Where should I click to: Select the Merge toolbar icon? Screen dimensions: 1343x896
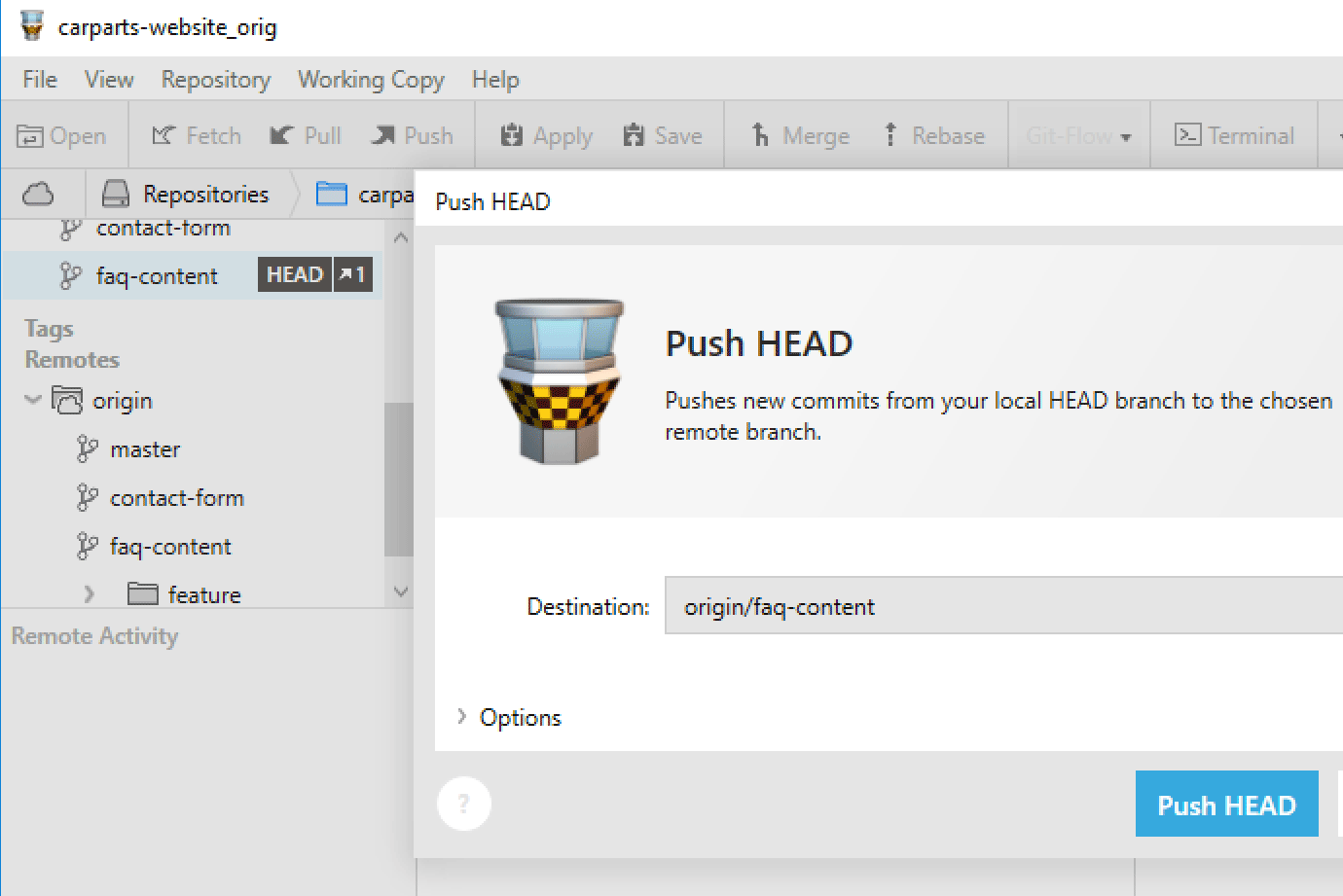click(800, 135)
